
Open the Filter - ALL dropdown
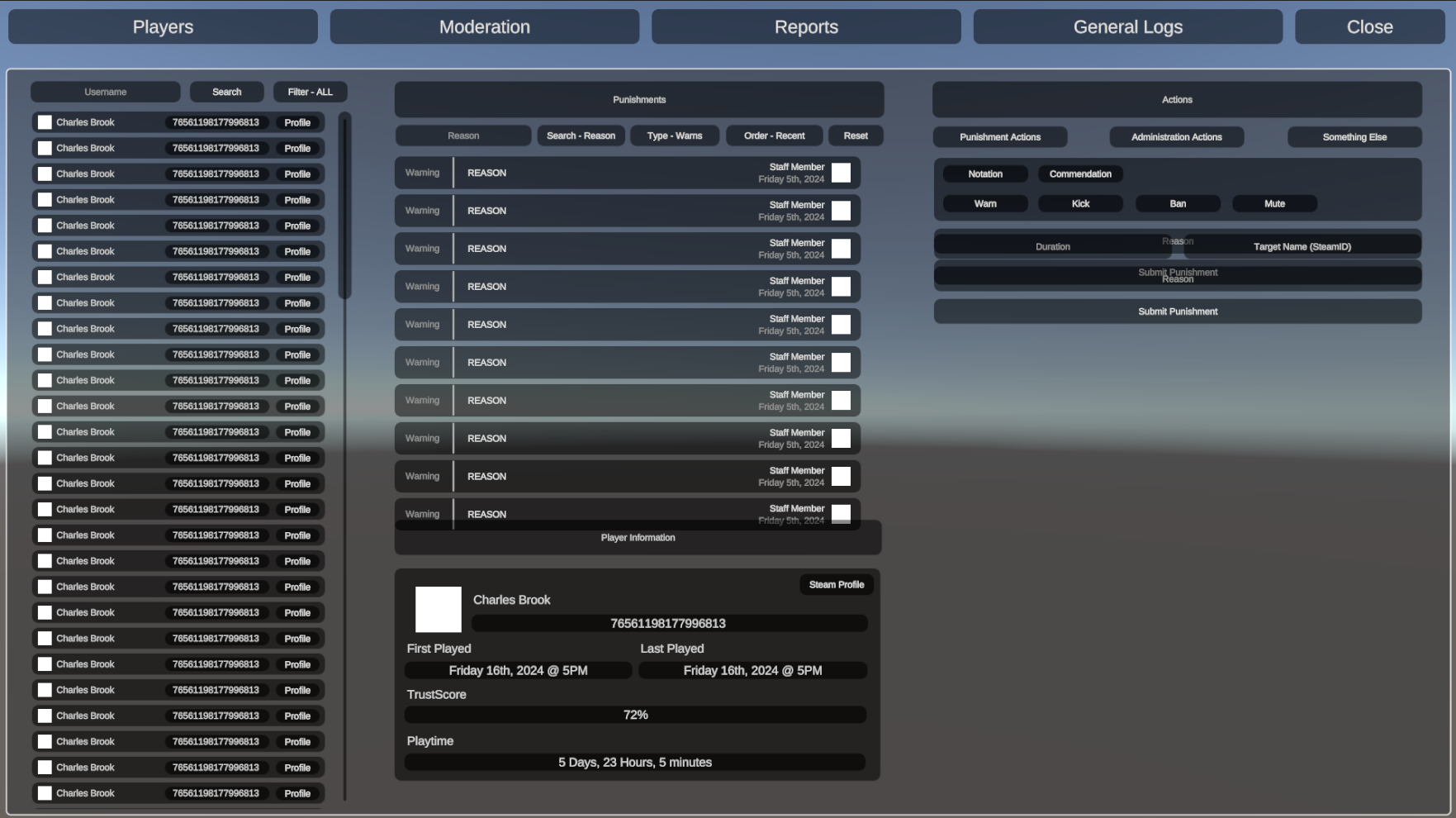coord(311,92)
